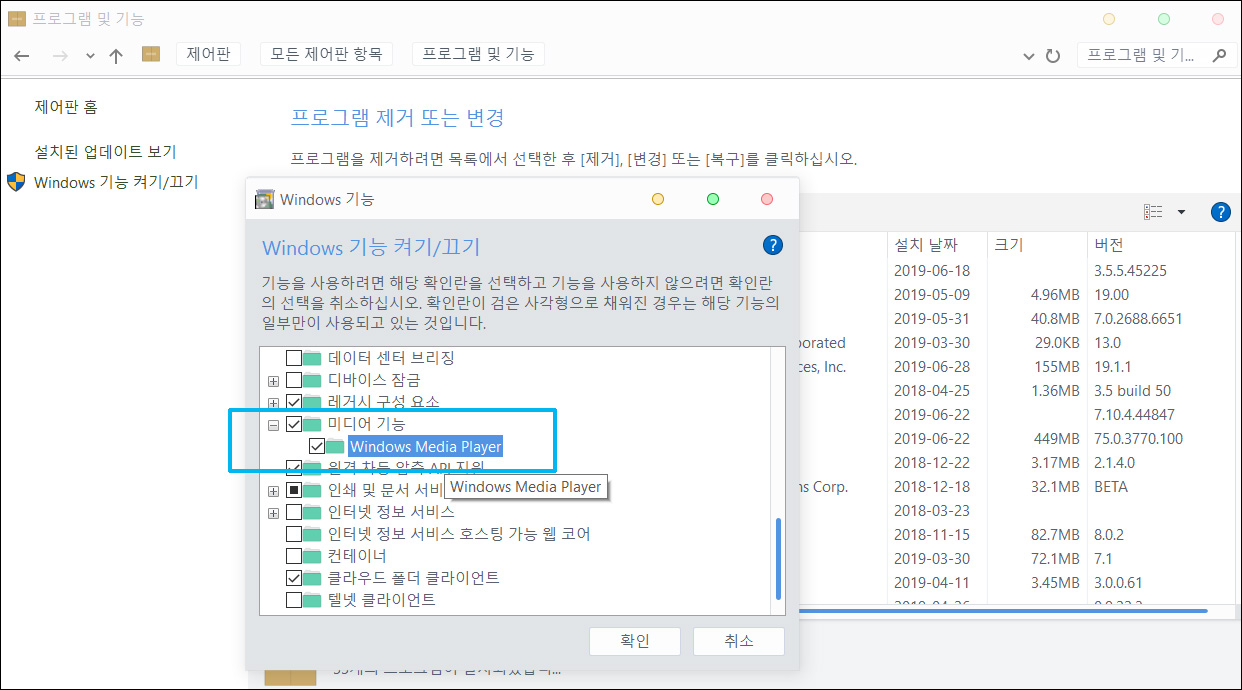Open 제어판 홈 link
Viewport: 1242px width, 690px height.
[66, 107]
